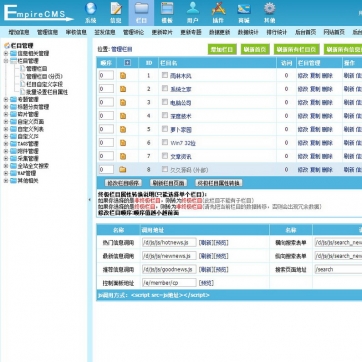Expand the 信息相关管理 tree node
The image size is (362, 362).
pos(6,53)
